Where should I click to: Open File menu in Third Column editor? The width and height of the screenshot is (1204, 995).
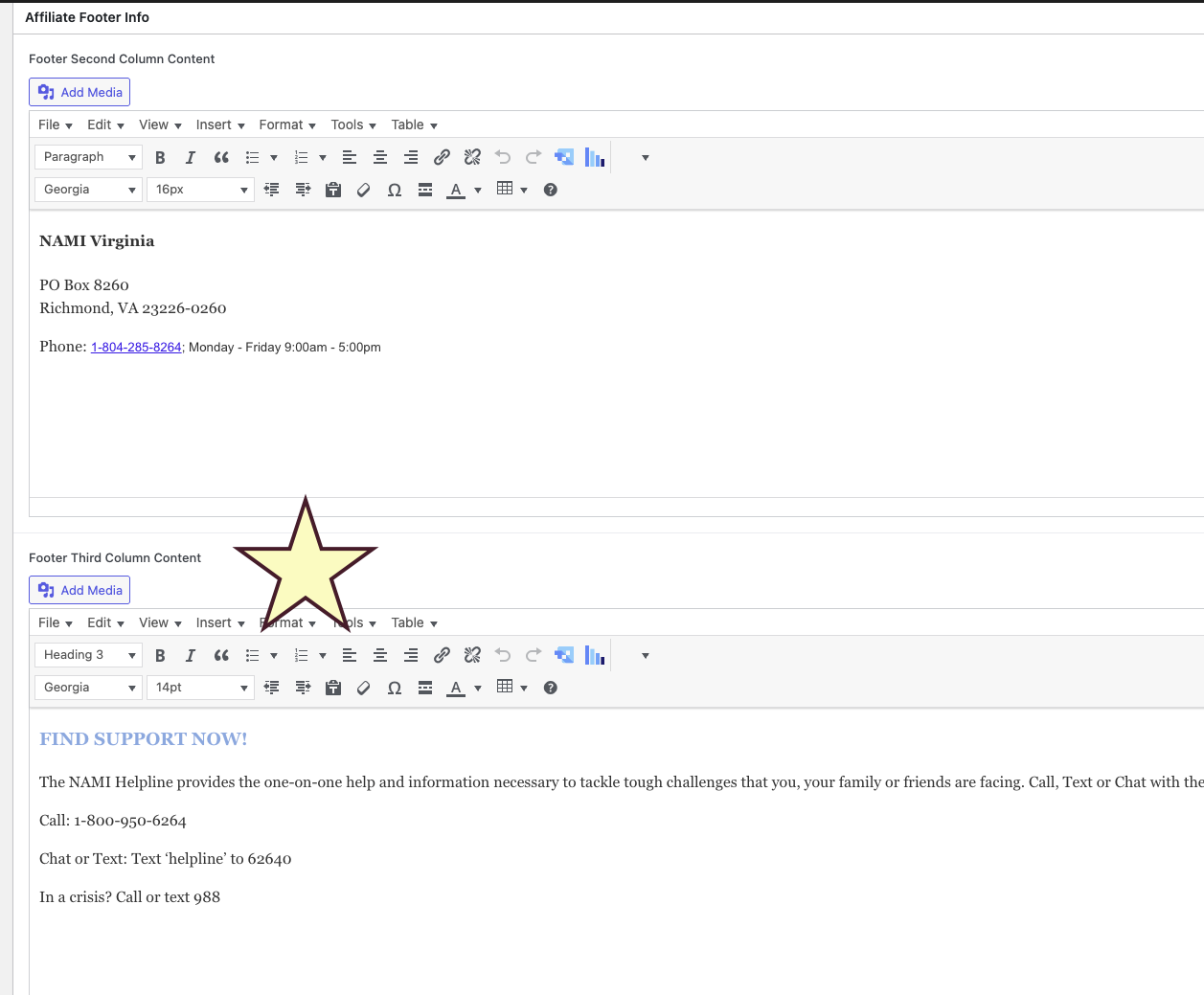pyautogui.click(x=56, y=623)
